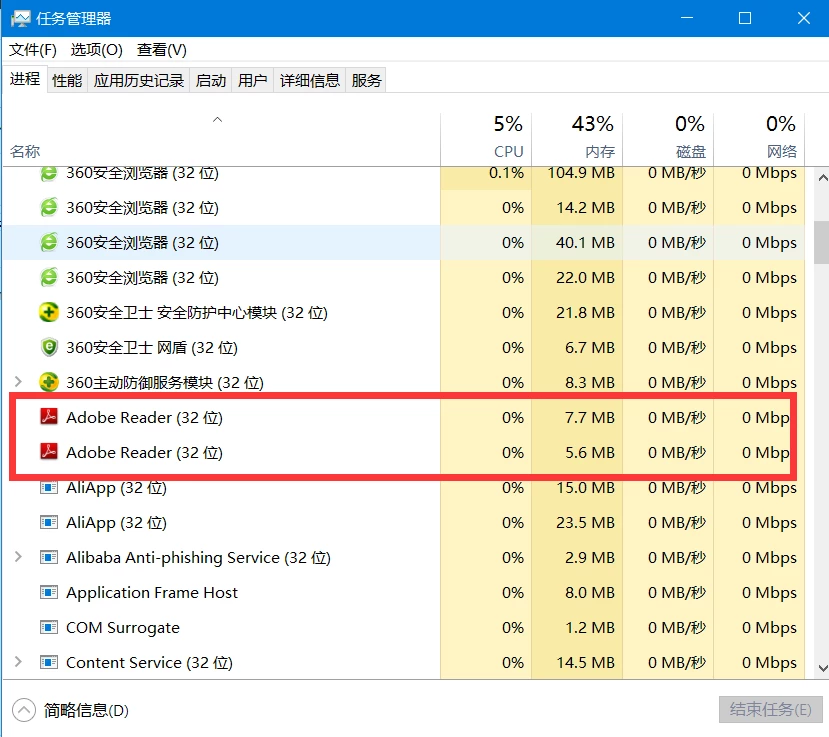The image size is (829, 737).
Task: Switch to the 用户 tab
Action: point(252,80)
